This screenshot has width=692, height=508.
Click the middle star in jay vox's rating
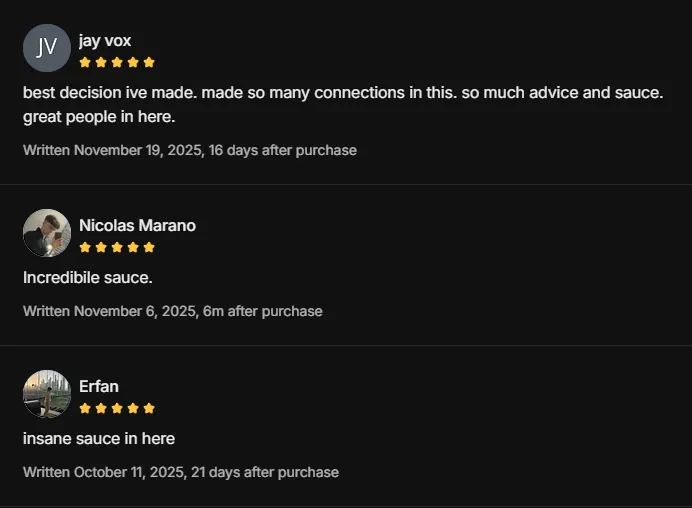point(117,62)
